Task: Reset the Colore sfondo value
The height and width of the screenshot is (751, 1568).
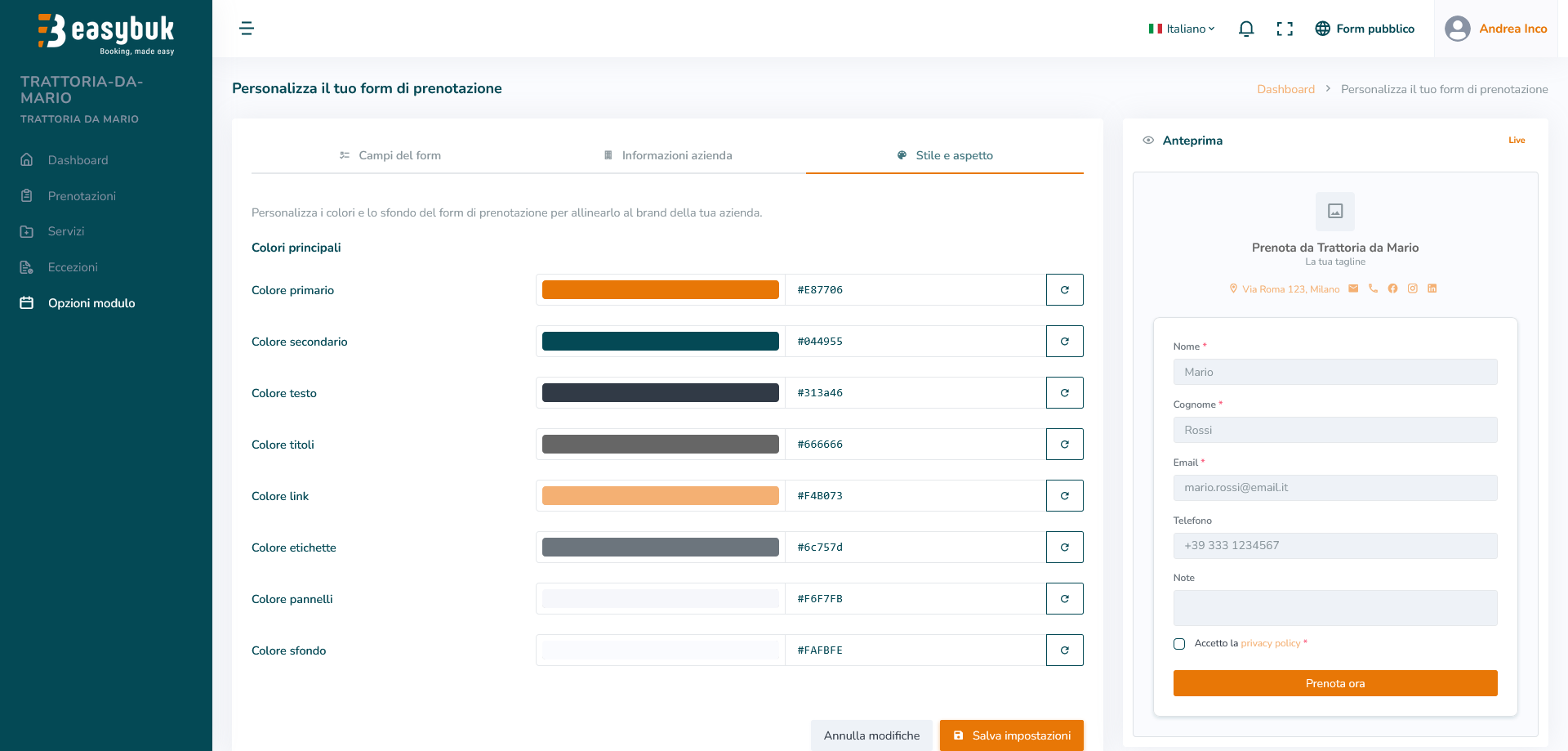Action: tap(1065, 650)
